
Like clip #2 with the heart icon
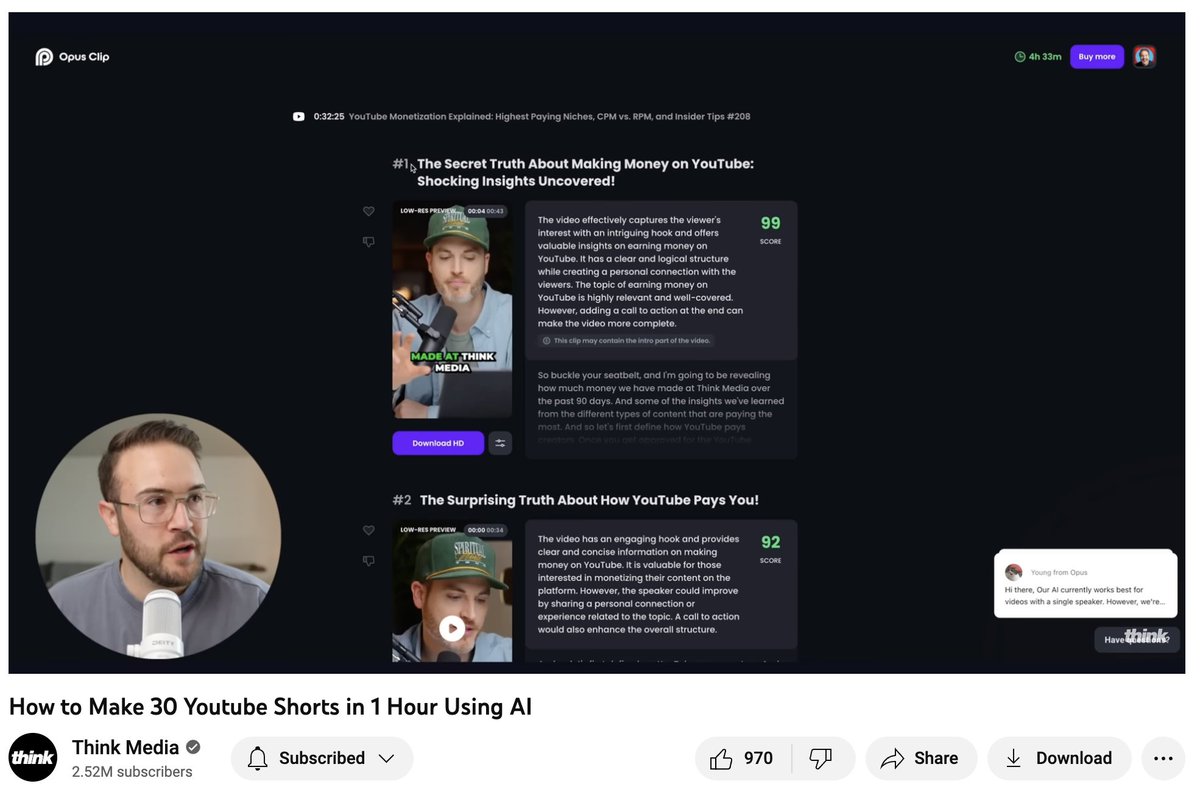pyautogui.click(x=368, y=530)
